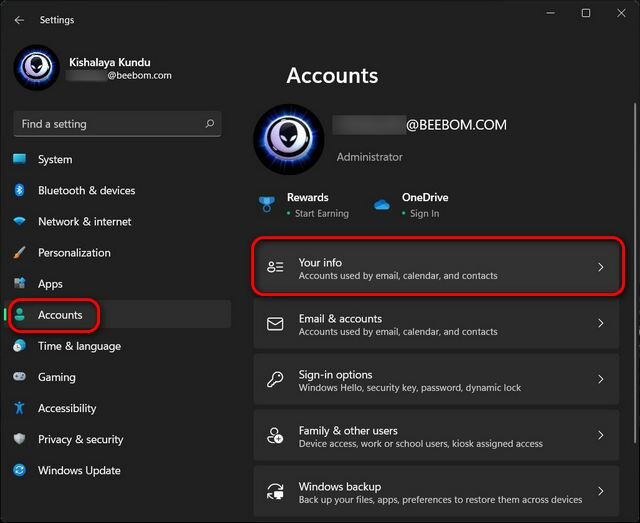The width and height of the screenshot is (640, 523).
Task: Open Accessibility settings
Action: [118, 408]
